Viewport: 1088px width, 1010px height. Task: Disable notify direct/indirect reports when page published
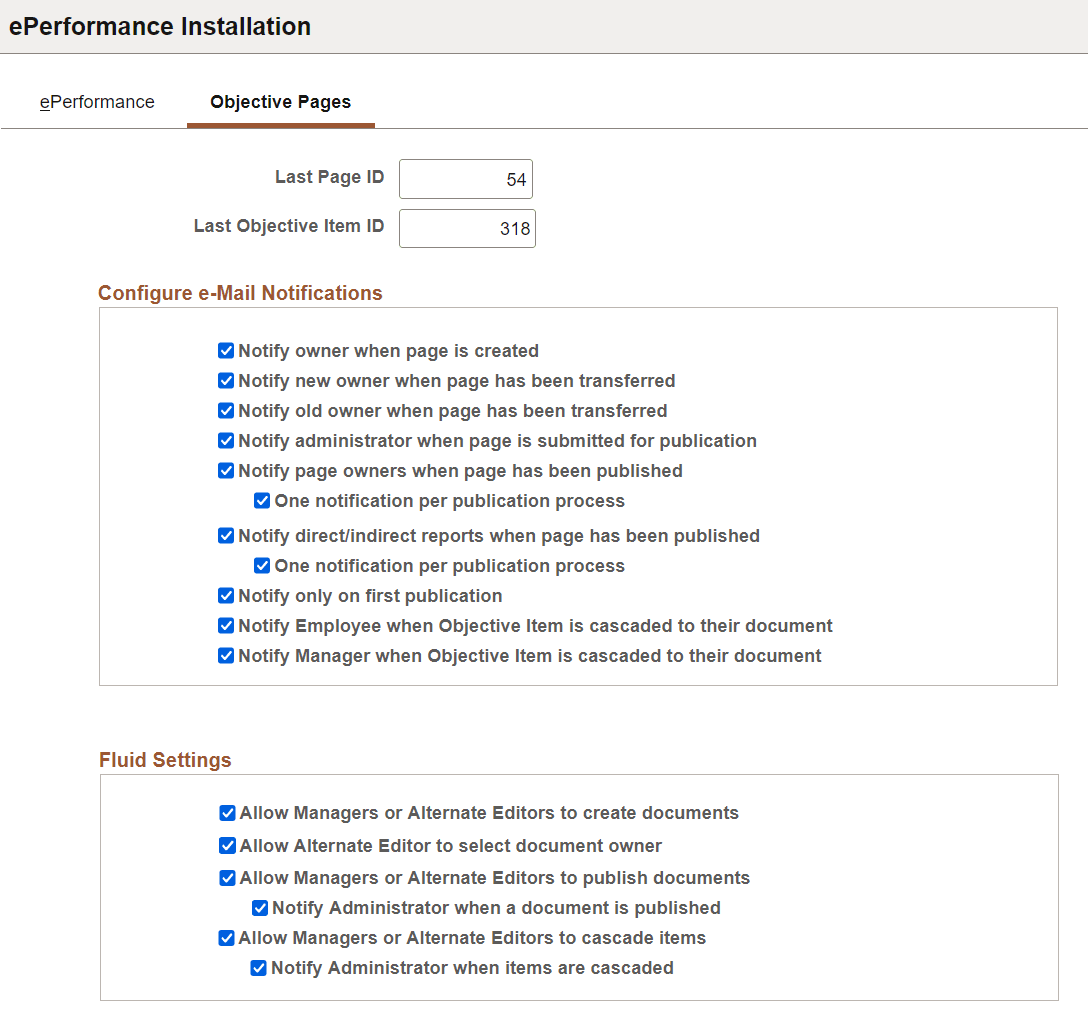click(x=225, y=535)
